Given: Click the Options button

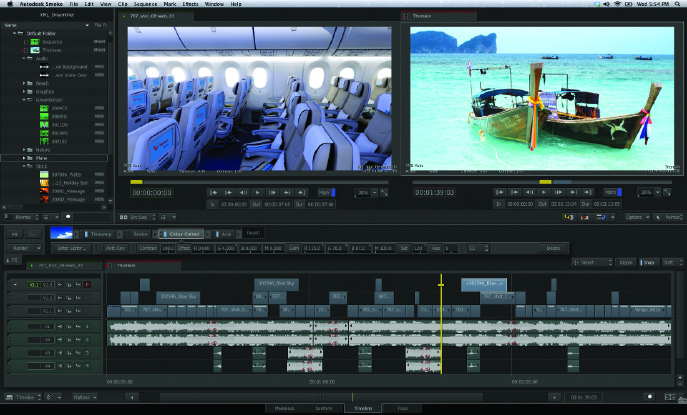Looking at the screenshot, I should (634, 216).
